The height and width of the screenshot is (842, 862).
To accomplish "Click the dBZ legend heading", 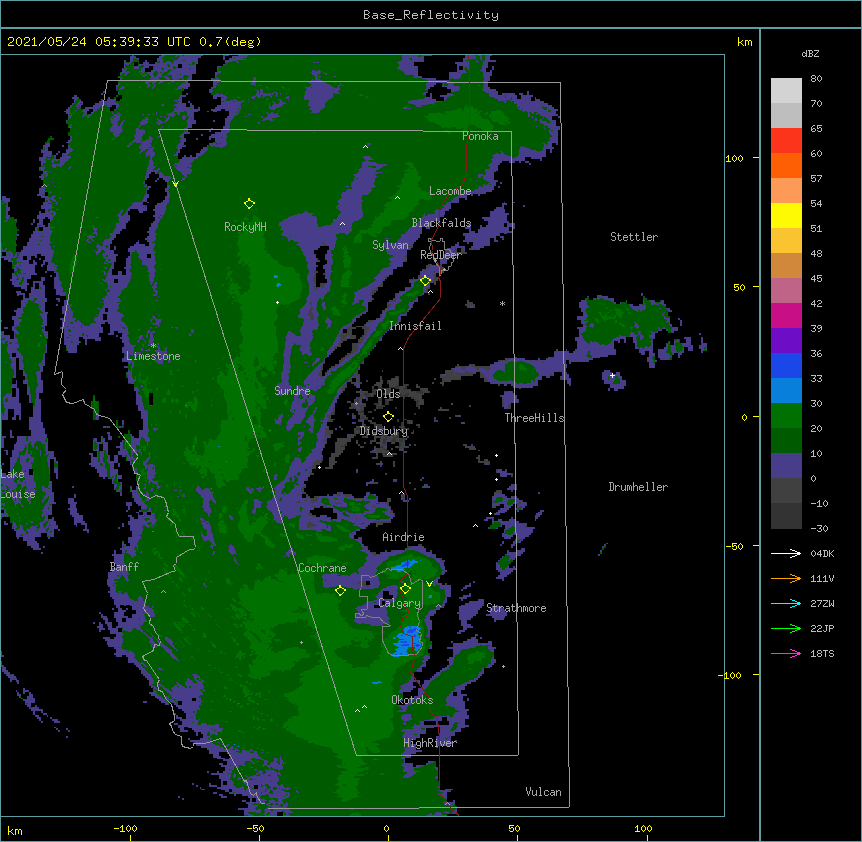I will point(810,53).
